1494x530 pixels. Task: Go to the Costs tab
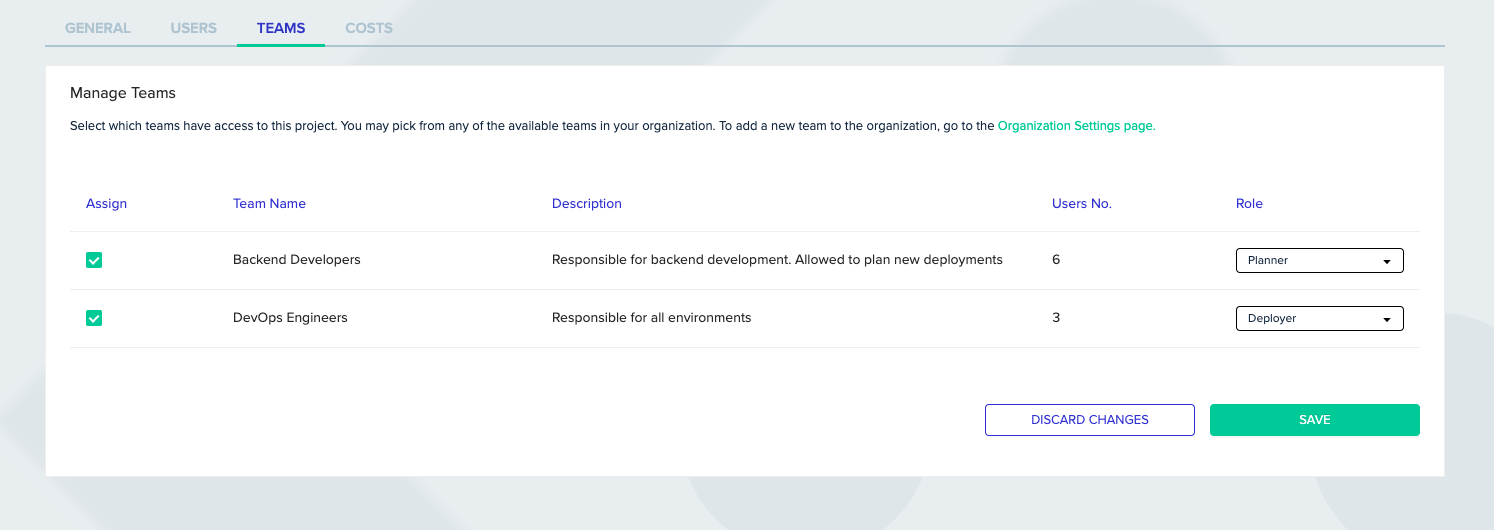pyautogui.click(x=369, y=28)
